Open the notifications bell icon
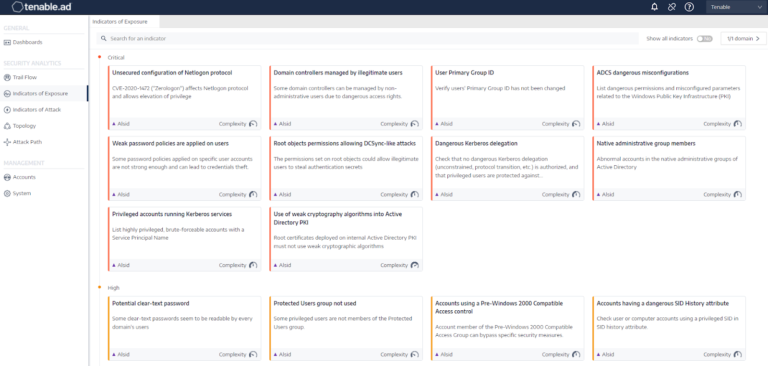 pos(654,7)
